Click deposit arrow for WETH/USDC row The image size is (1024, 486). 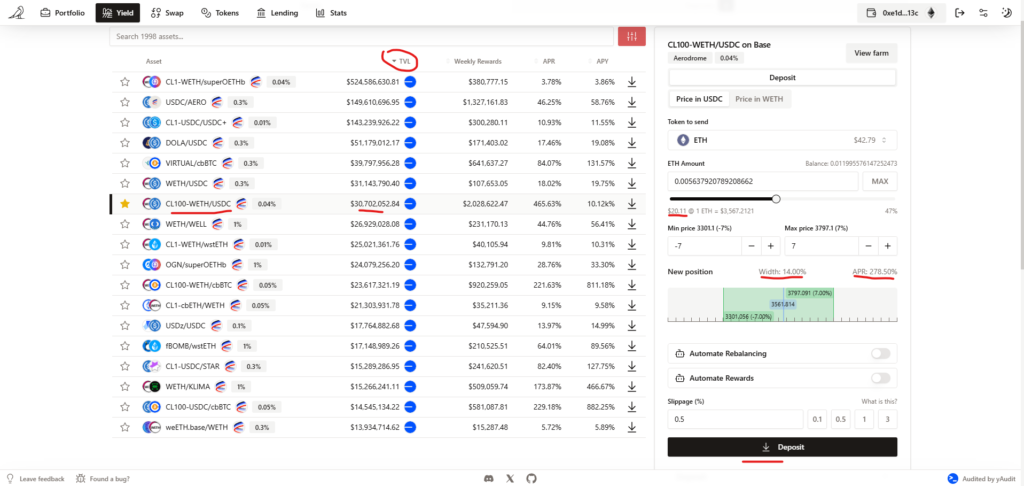click(x=632, y=184)
